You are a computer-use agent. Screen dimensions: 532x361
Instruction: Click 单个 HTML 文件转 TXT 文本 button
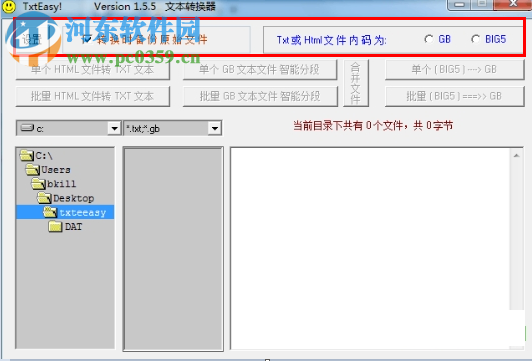pos(93,70)
